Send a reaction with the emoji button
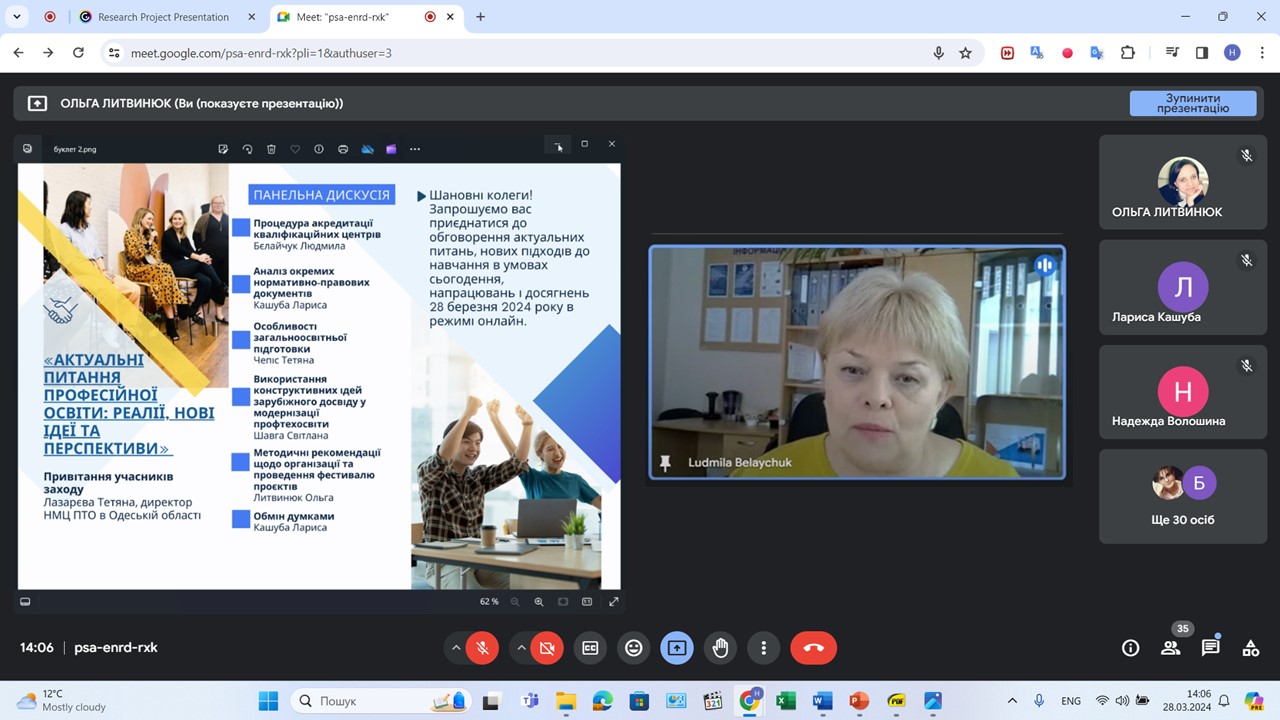This screenshot has height=720, width=1280. (633, 648)
